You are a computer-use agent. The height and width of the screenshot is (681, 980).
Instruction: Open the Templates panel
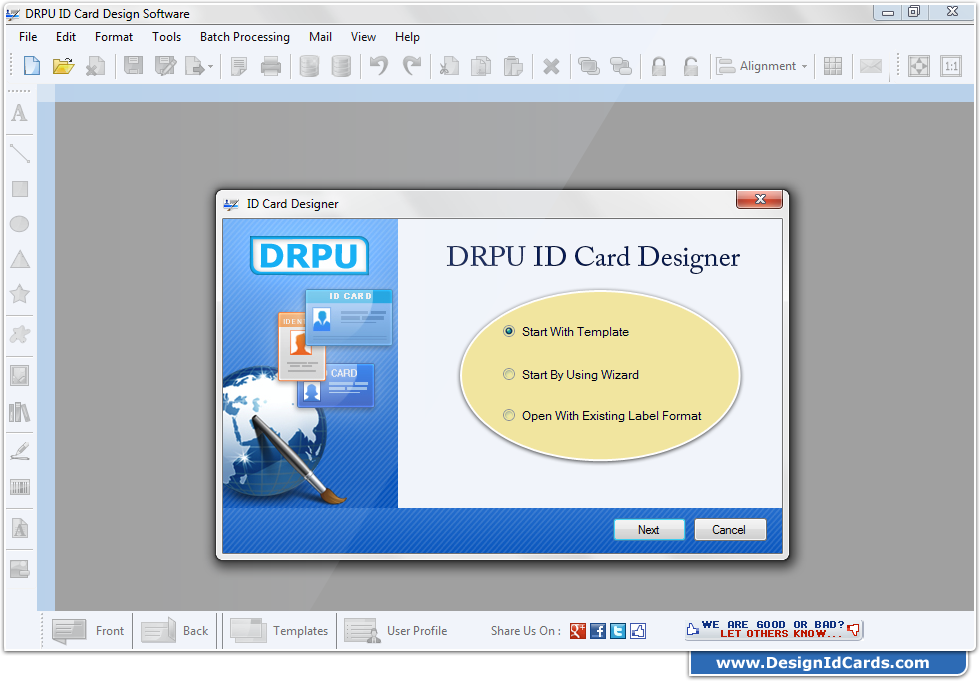[x=279, y=631]
